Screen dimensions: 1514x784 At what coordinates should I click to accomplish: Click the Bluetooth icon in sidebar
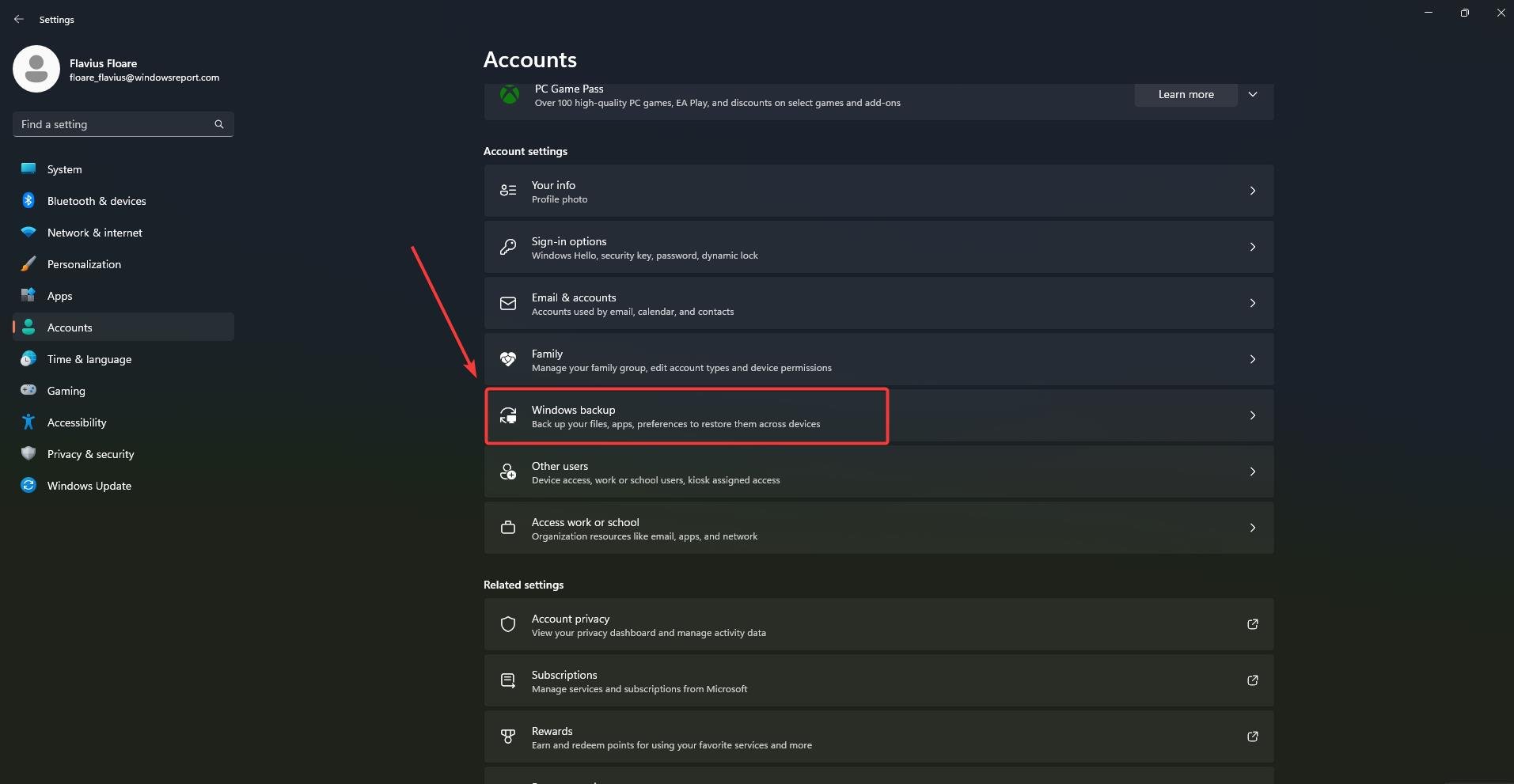28,200
